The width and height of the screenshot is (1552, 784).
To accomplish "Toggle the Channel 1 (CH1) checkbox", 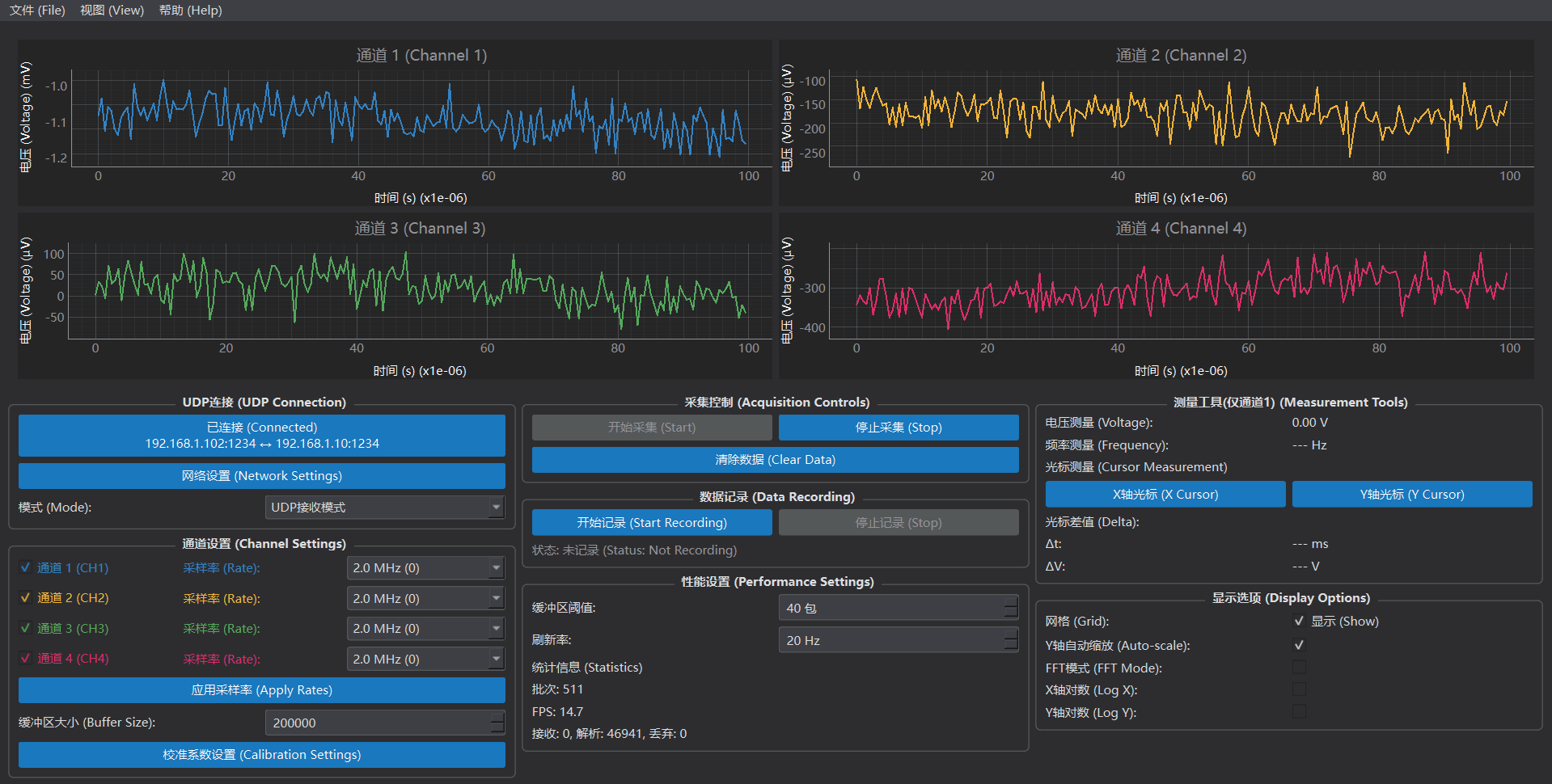I will pos(26,567).
